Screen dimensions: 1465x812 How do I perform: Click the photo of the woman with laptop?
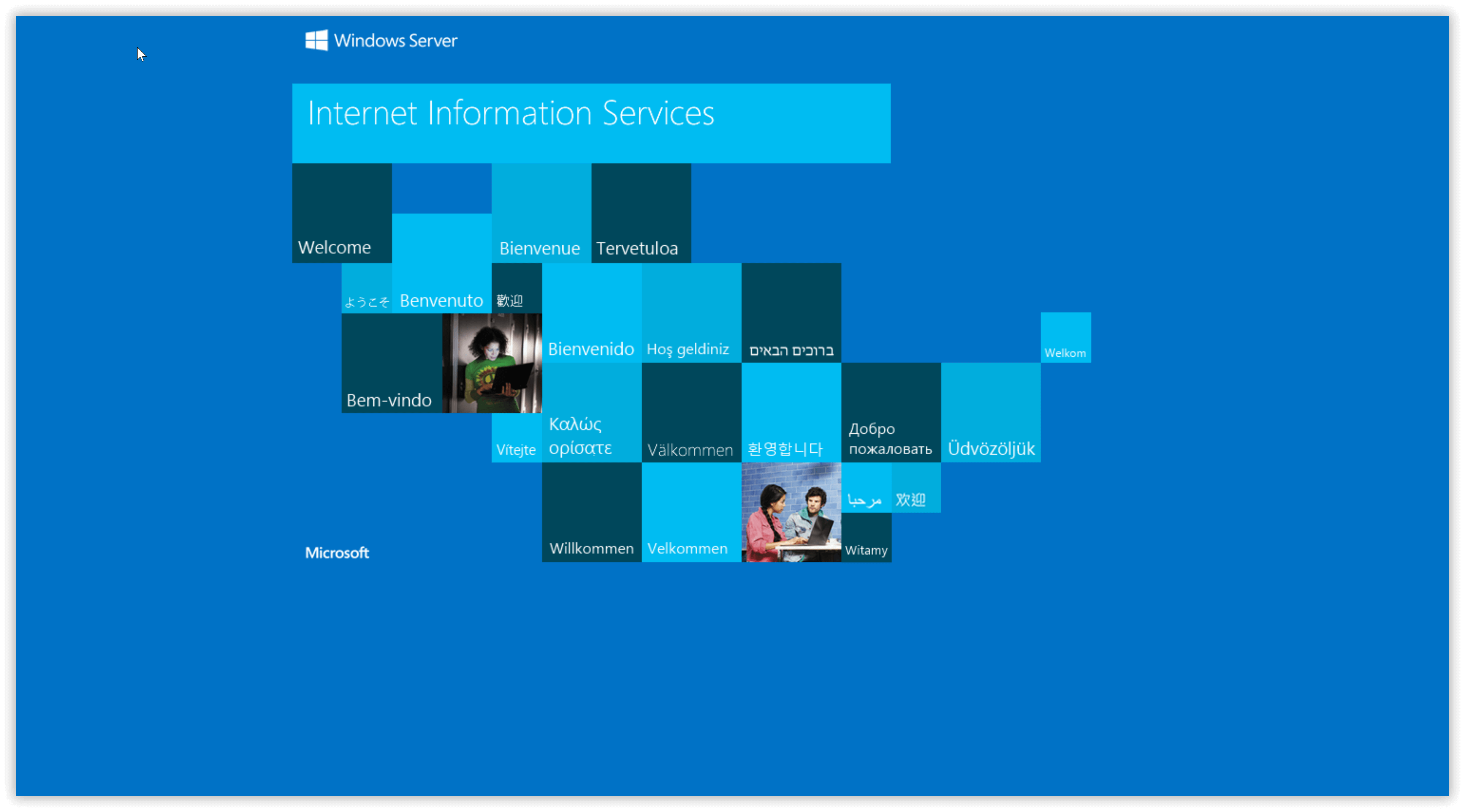click(x=493, y=364)
